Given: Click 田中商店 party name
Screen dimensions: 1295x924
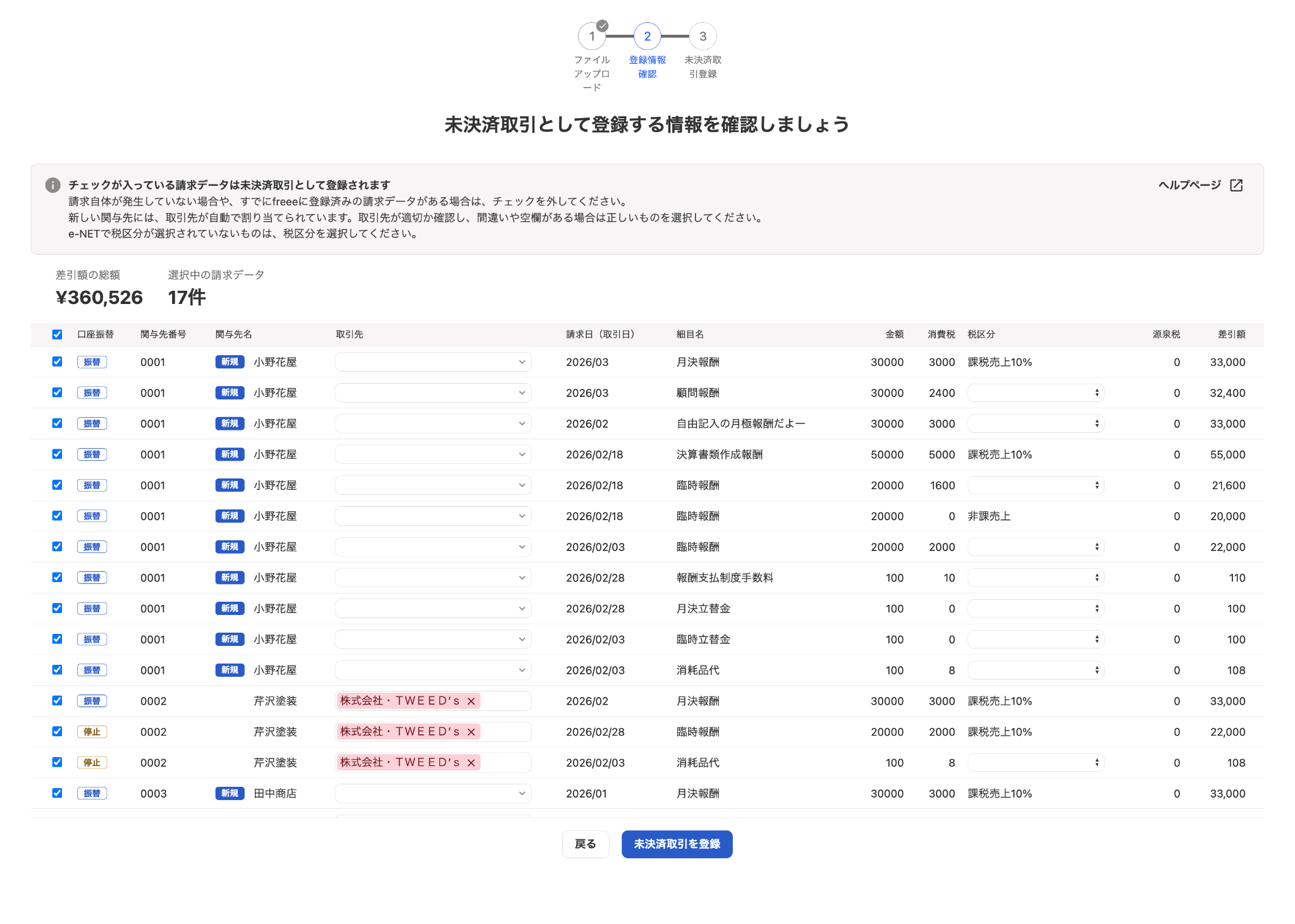Looking at the screenshot, I should (x=275, y=794).
